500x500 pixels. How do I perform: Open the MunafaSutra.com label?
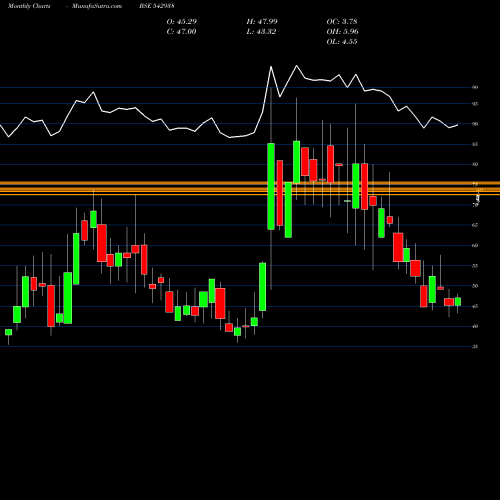point(97,6)
